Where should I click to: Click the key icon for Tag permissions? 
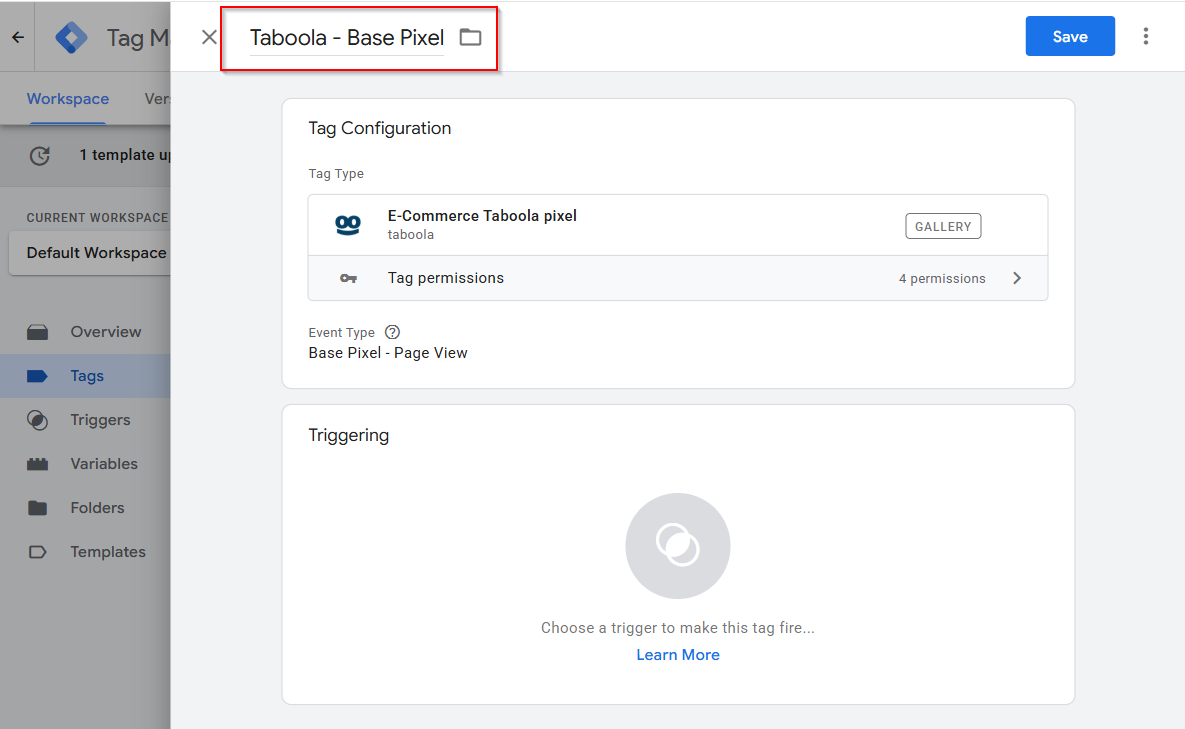coord(348,279)
